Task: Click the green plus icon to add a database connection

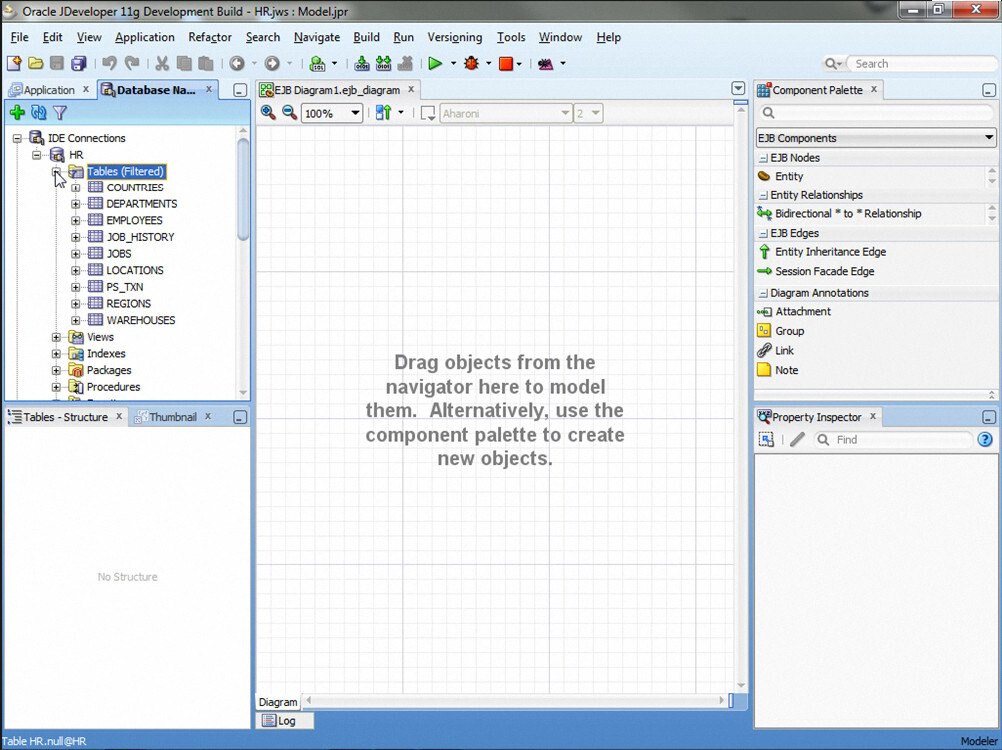Action: point(17,112)
